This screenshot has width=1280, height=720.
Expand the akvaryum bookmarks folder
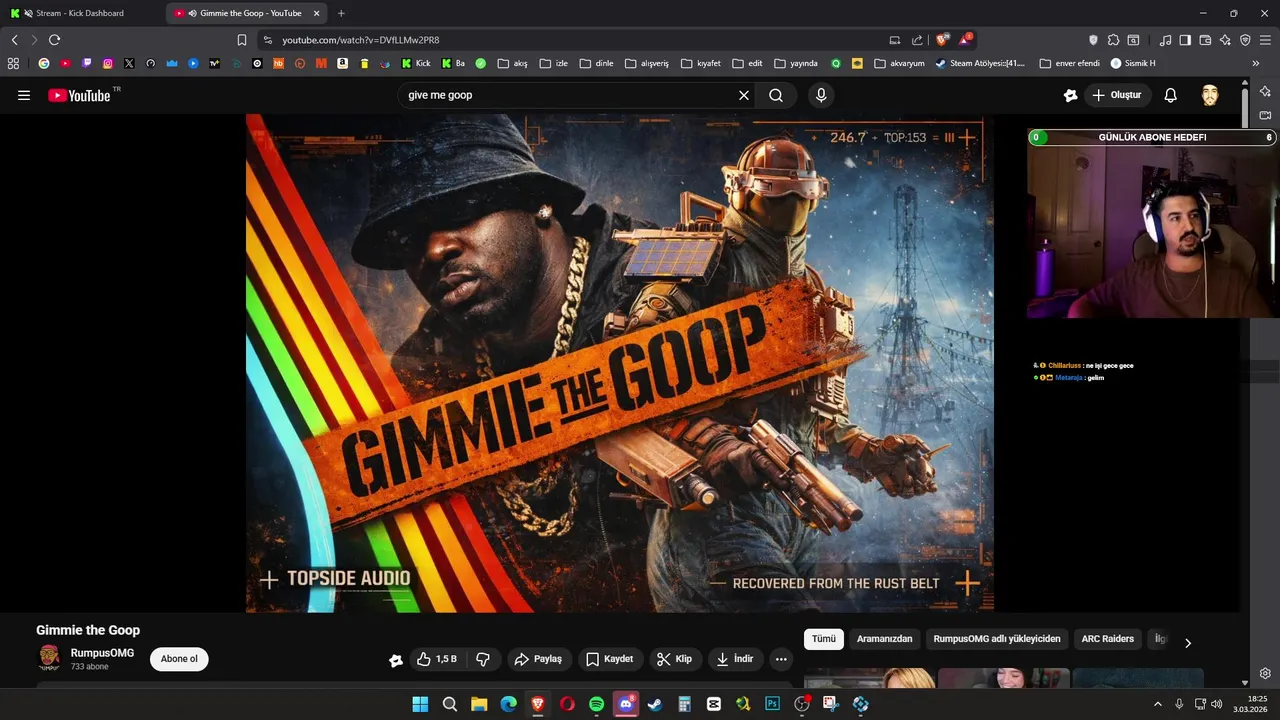click(x=899, y=63)
